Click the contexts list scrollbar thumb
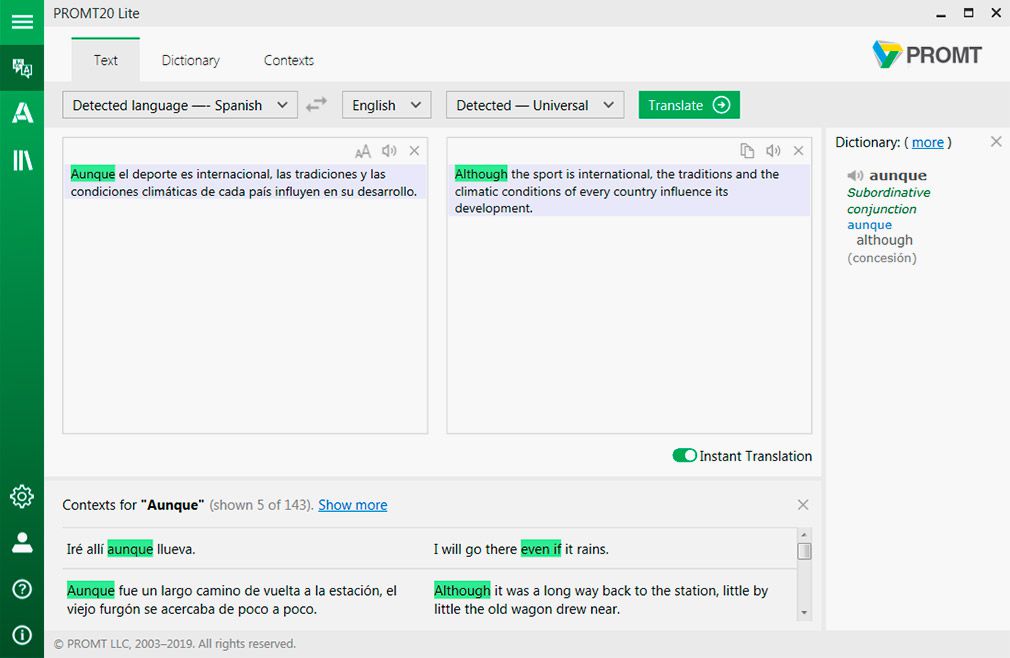Image resolution: width=1010 pixels, height=658 pixels. click(x=804, y=551)
